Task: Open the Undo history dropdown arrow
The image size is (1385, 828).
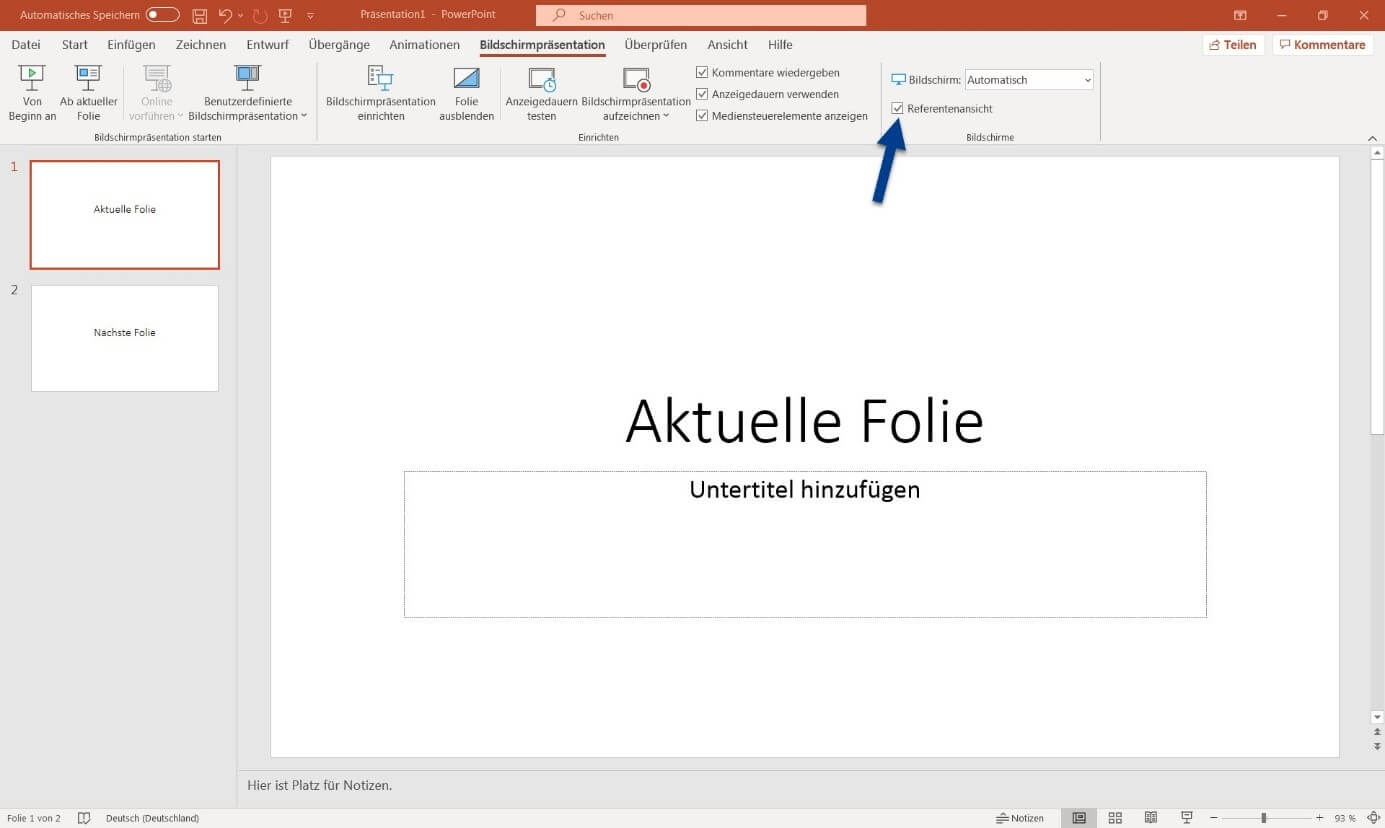Action: tap(240, 16)
